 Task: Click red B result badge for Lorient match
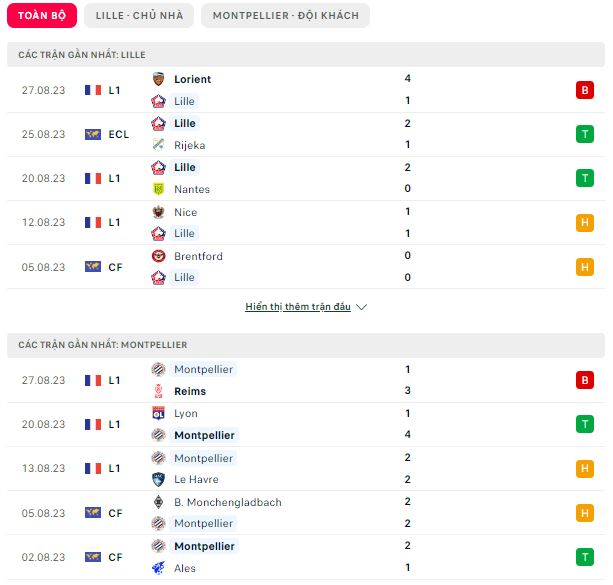pos(585,90)
